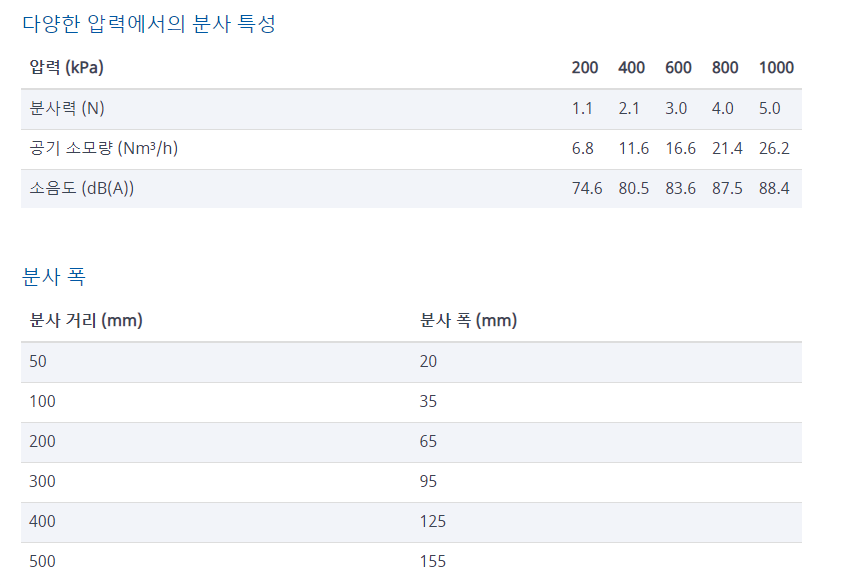
Task: Click the 125 spray width value
Action: pyautogui.click(x=433, y=522)
